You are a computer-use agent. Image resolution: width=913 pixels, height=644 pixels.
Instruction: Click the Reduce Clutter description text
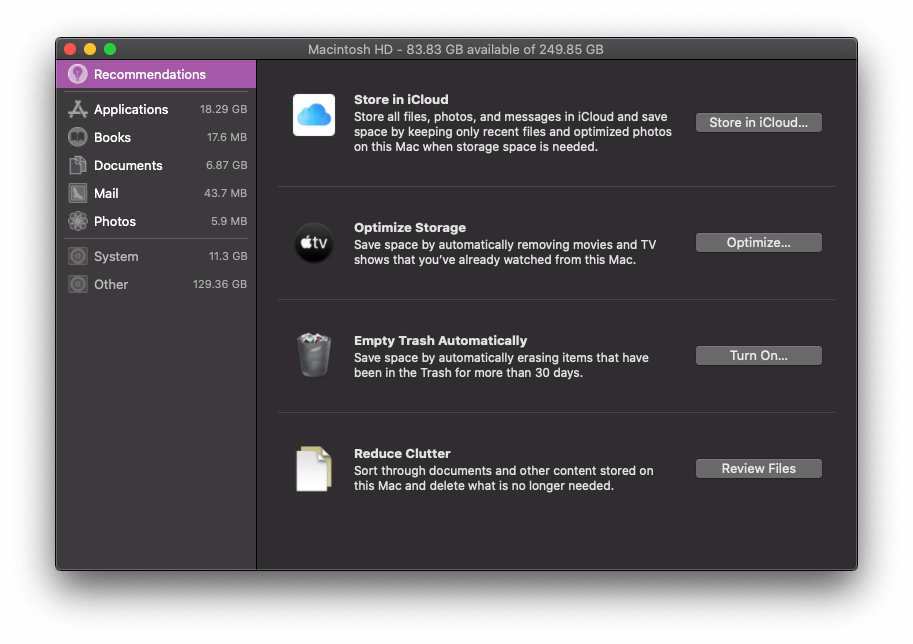coord(504,478)
